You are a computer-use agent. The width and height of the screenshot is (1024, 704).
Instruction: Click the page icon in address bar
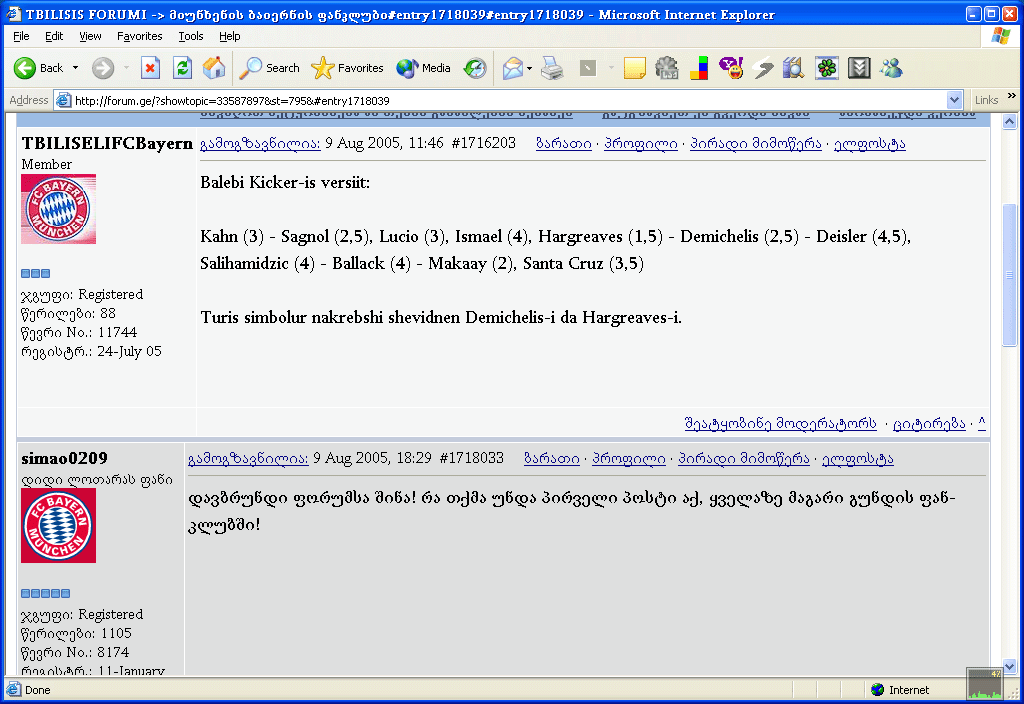[63, 101]
